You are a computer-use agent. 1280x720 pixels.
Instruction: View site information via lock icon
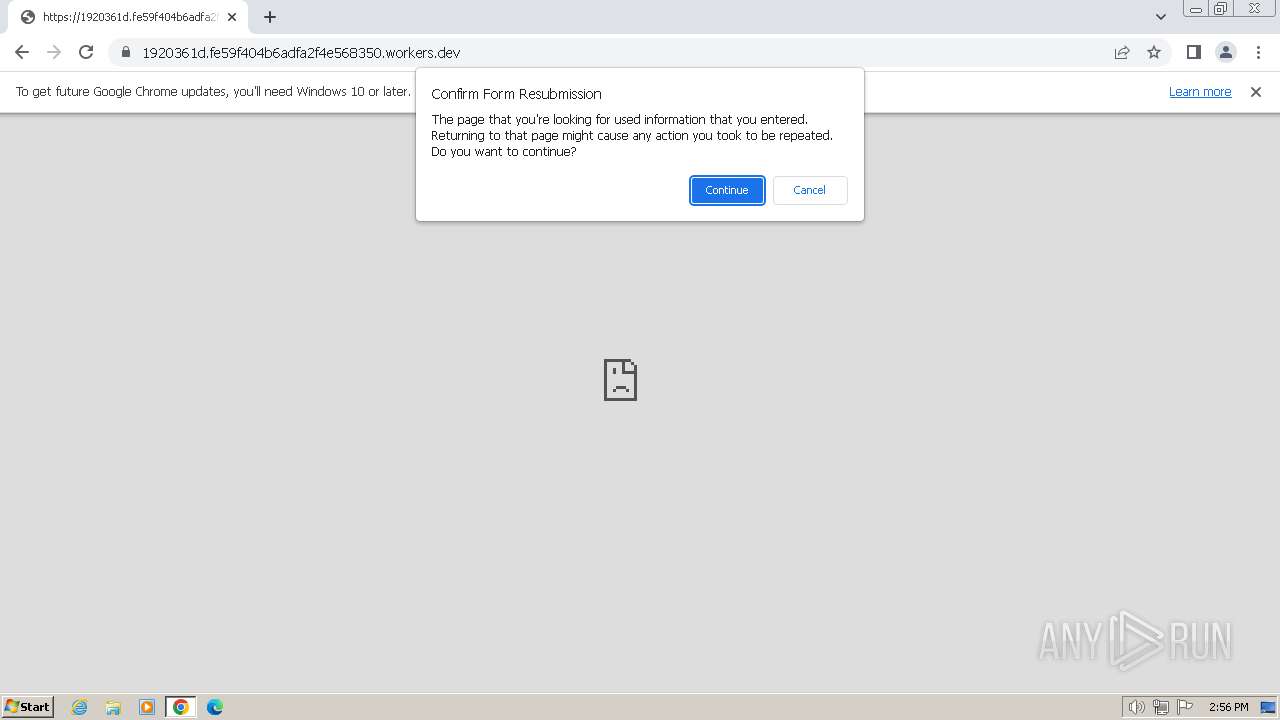(x=126, y=52)
